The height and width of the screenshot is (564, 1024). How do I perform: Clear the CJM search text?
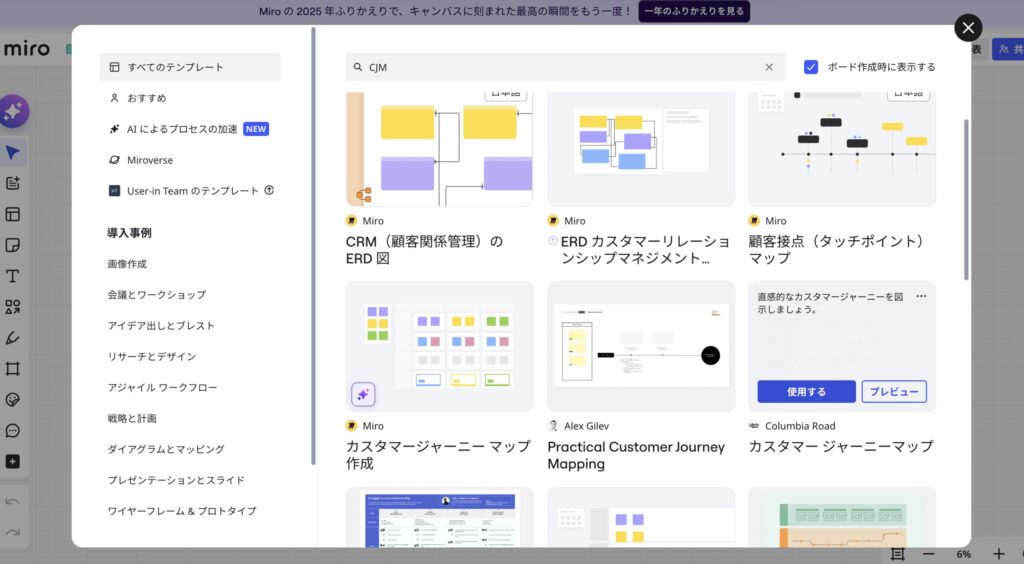coord(769,67)
